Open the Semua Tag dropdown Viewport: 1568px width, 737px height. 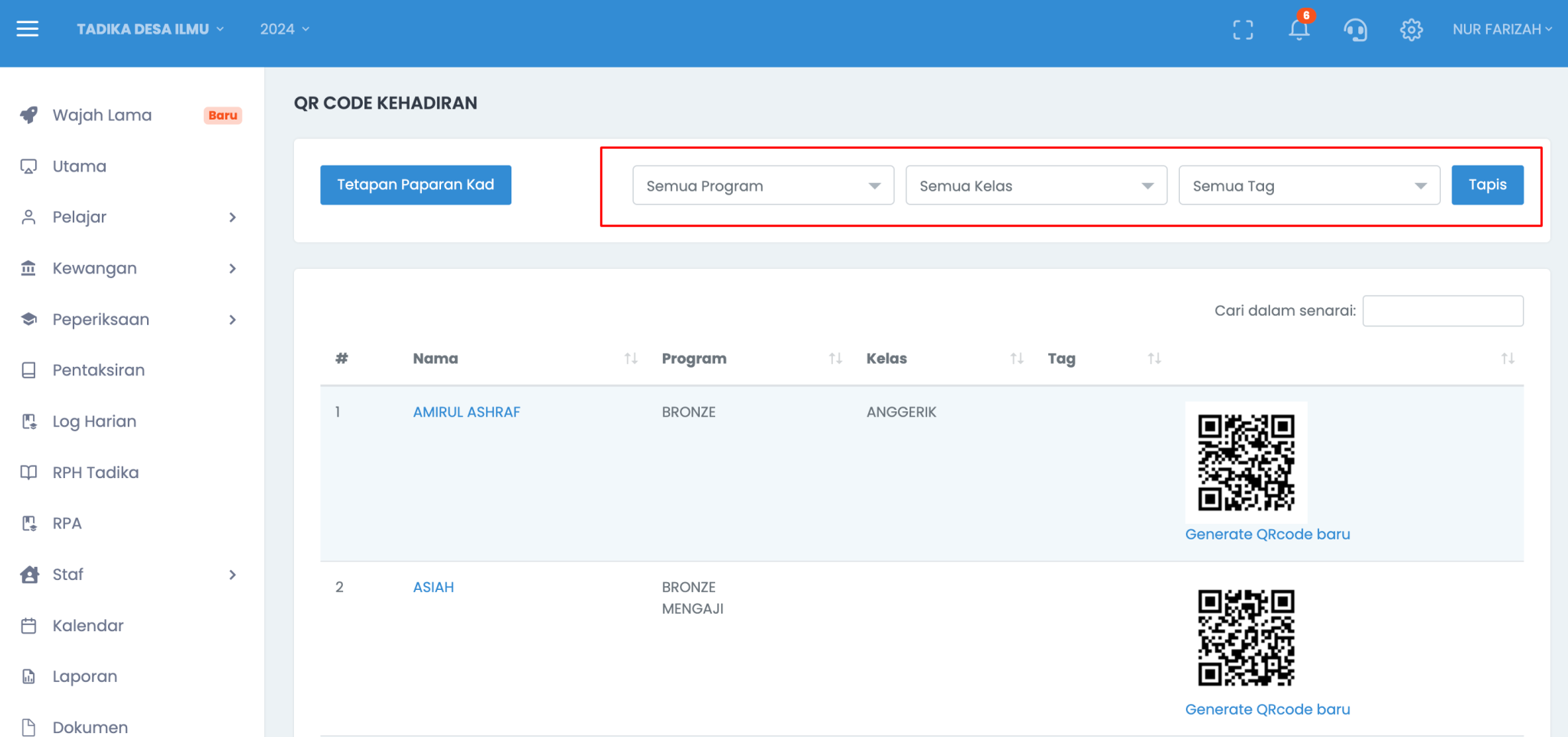(x=1309, y=185)
